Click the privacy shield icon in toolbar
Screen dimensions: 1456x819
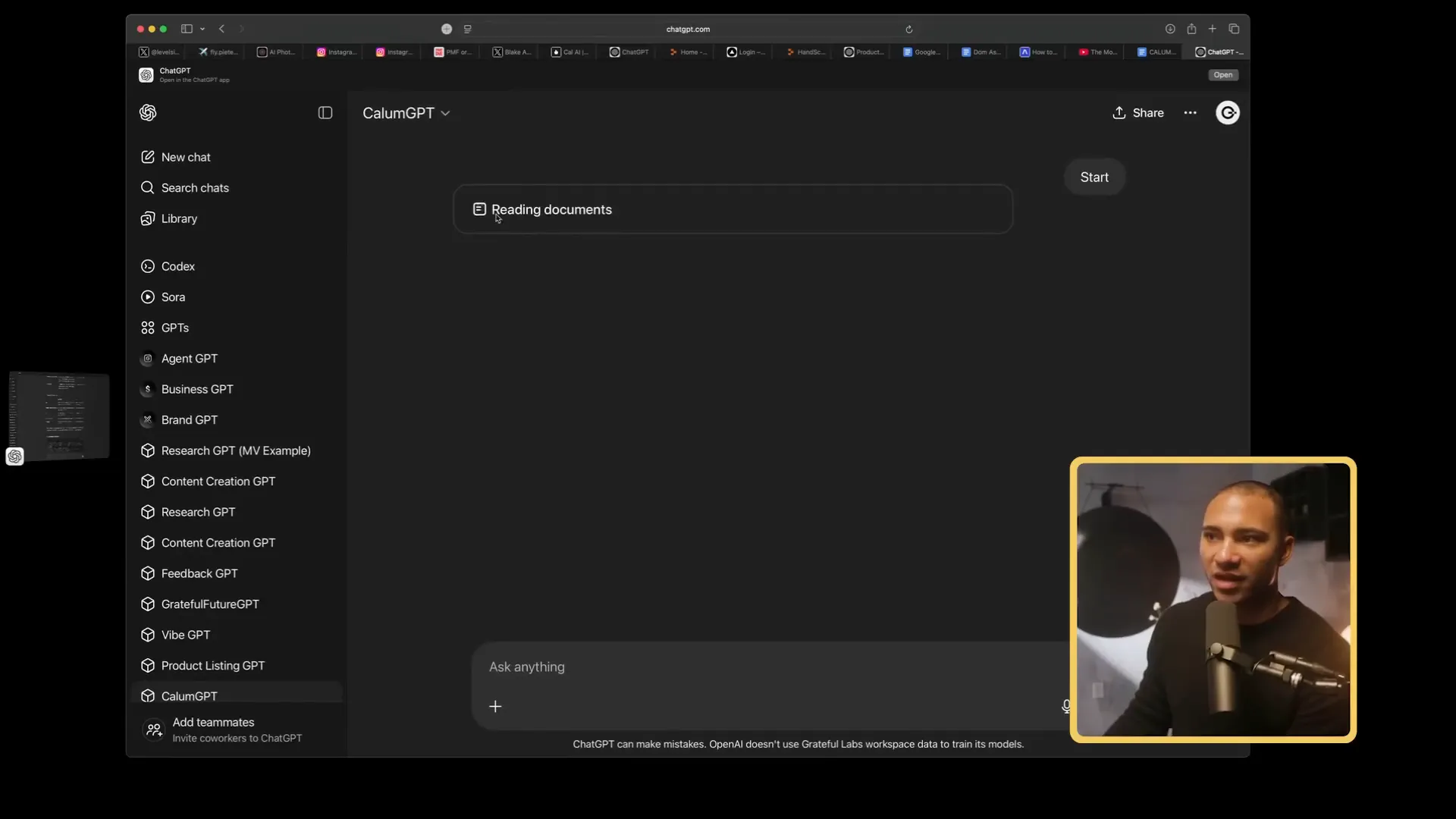coord(447,29)
